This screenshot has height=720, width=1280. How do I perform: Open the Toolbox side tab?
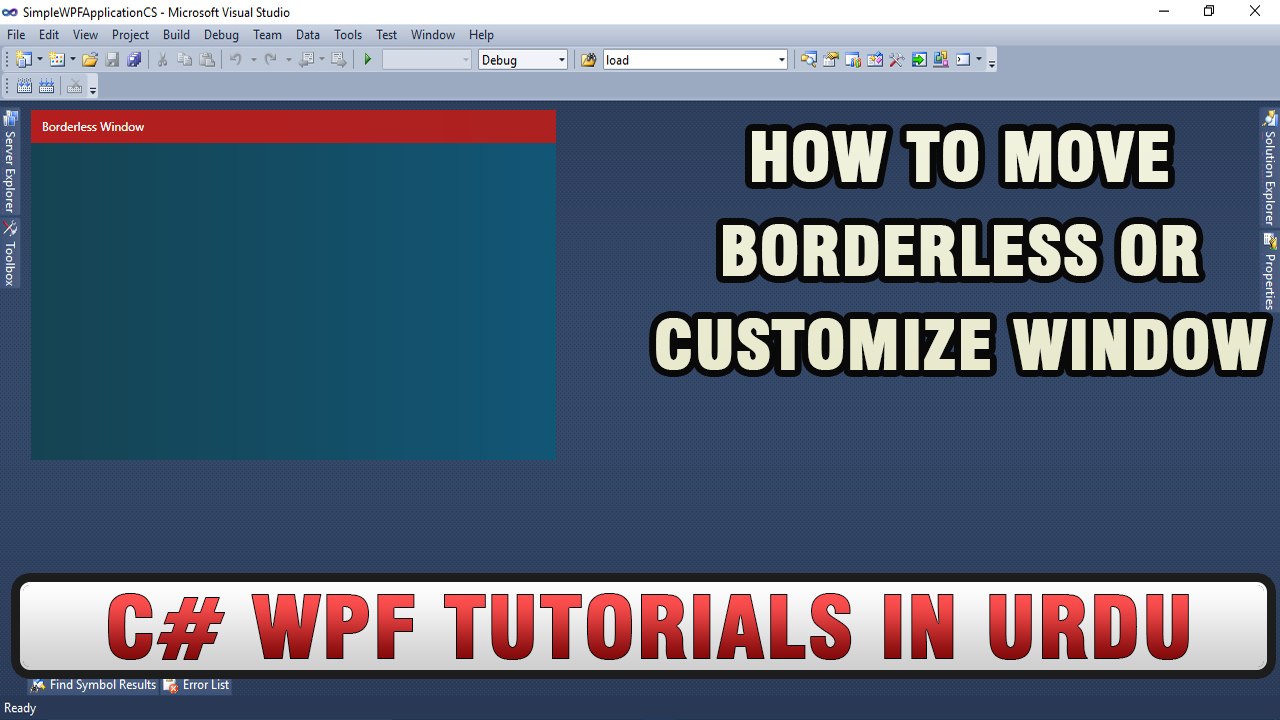click(10, 253)
